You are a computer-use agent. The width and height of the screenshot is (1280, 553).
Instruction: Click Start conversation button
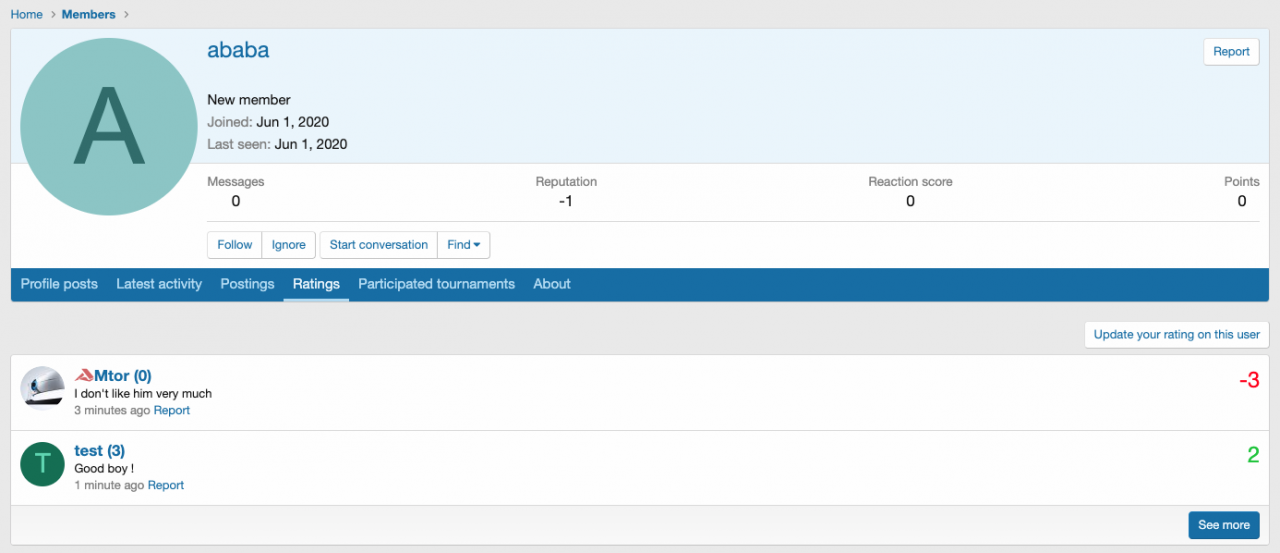pos(379,245)
